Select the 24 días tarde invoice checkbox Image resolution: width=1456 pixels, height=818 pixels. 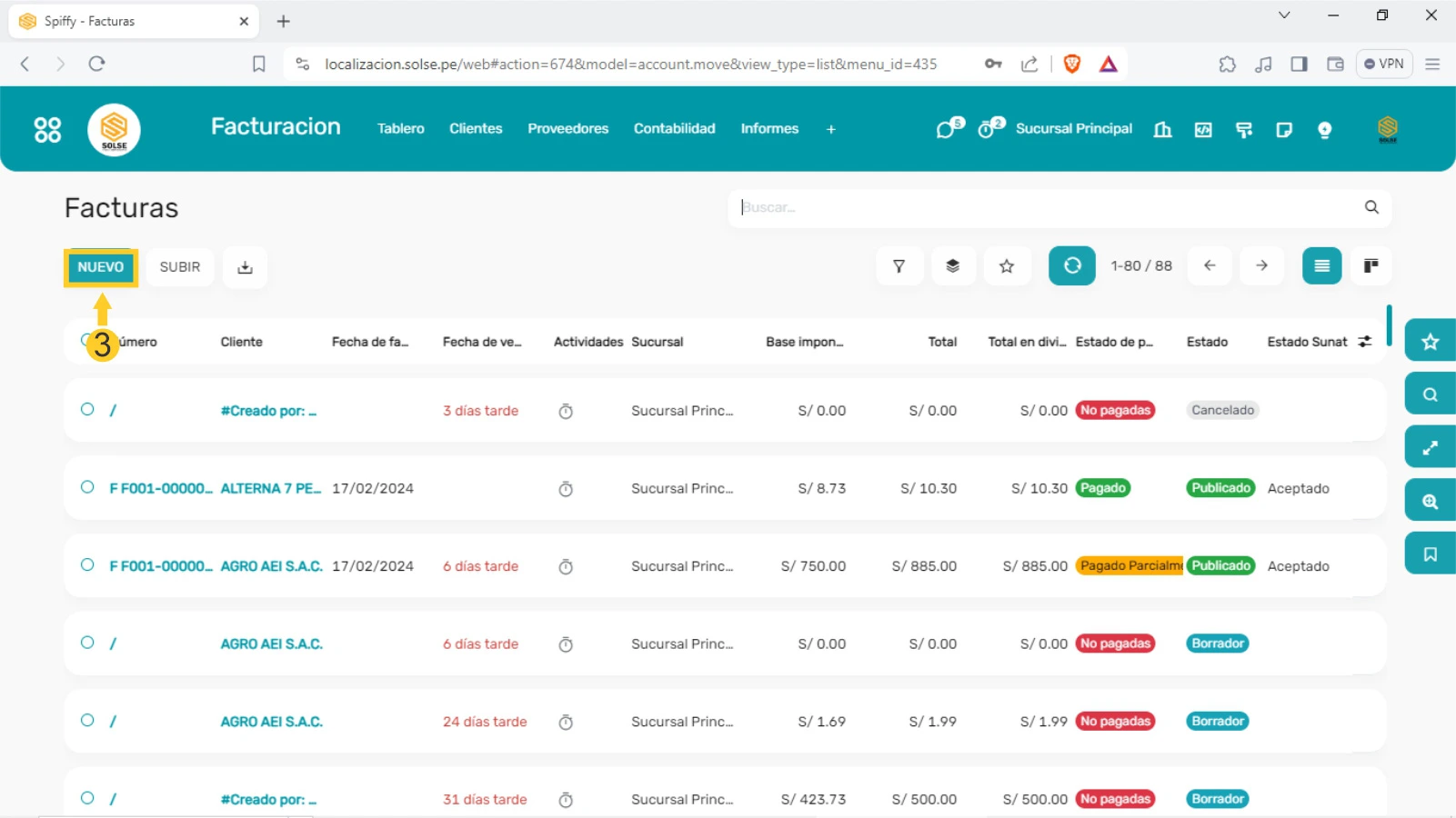point(87,721)
